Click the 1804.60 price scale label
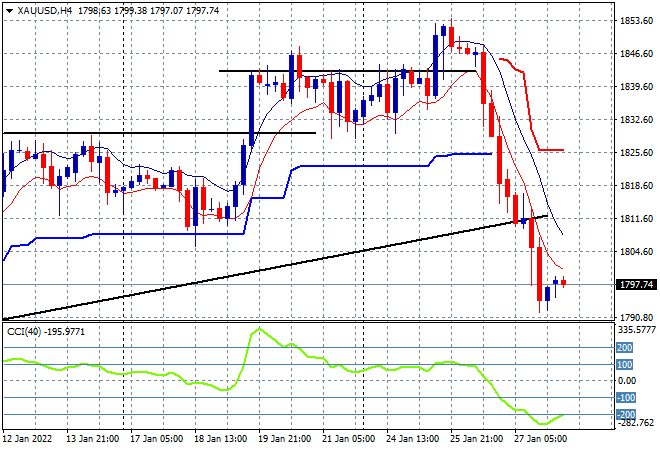Viewport: 660px width, 450px height. coord(636,252)
